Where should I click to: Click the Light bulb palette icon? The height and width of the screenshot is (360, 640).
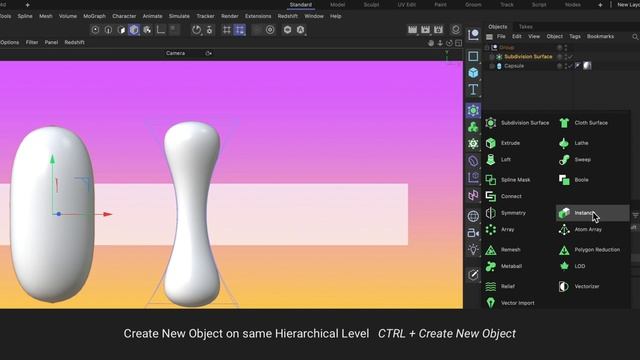tap(473, 249)
